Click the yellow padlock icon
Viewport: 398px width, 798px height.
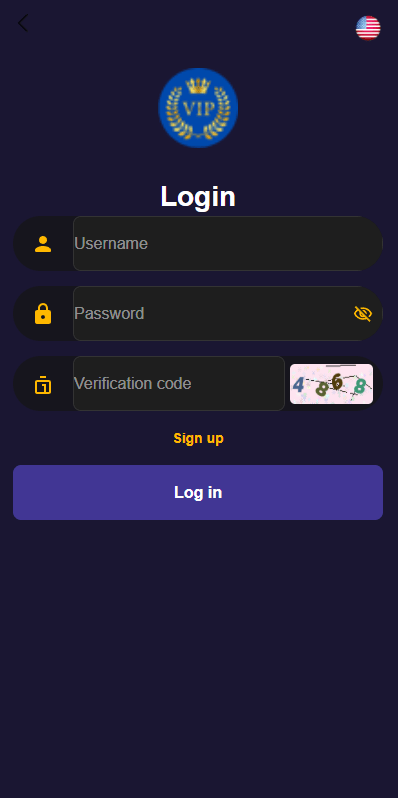(43, 314)
